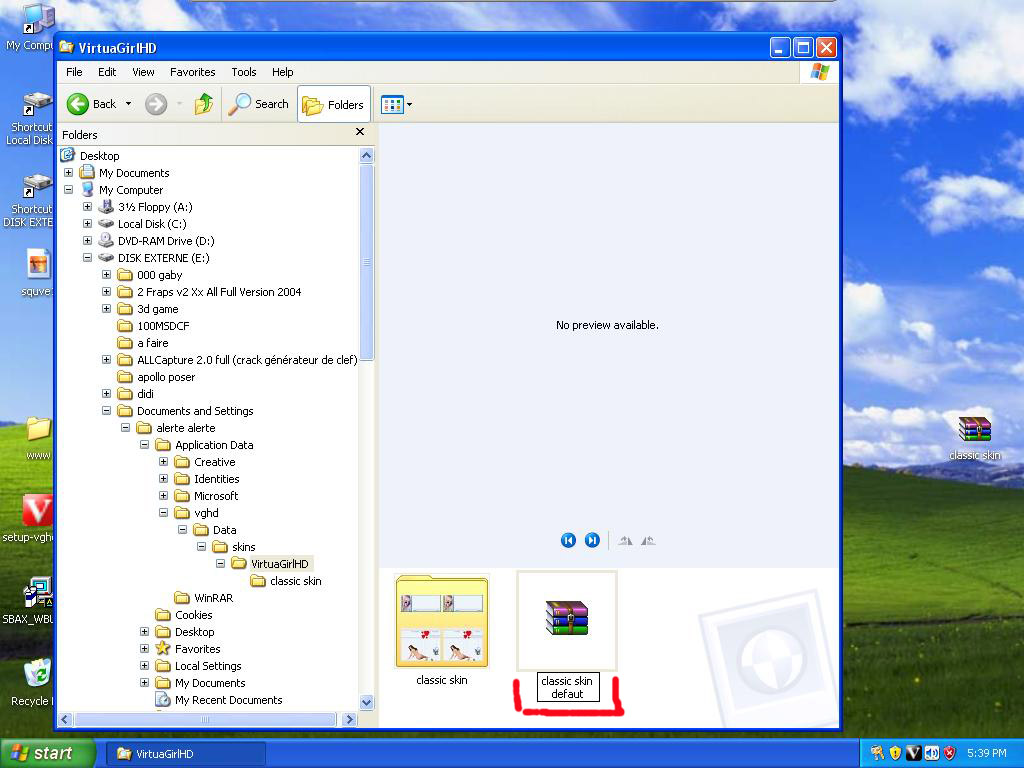This screenshot has height=768, width=1024.
Task: Collapse the DISK EXTERNE (E:) node
Action: [88, 258]
